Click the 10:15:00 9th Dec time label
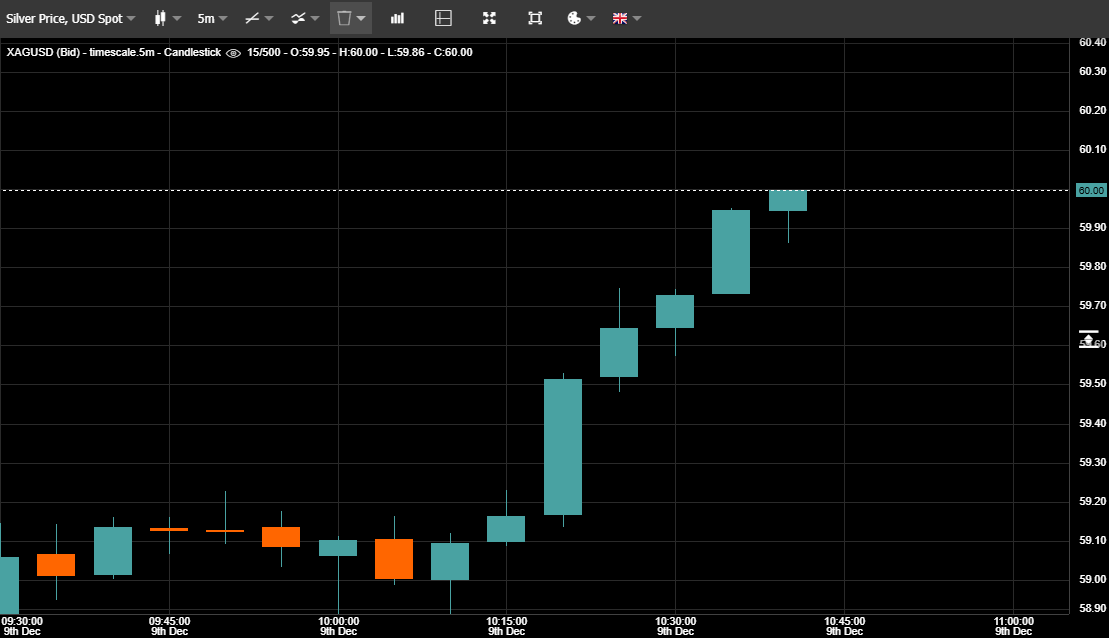The width and height of the screenshot is (1109, 638). click(x=506, y=626)
